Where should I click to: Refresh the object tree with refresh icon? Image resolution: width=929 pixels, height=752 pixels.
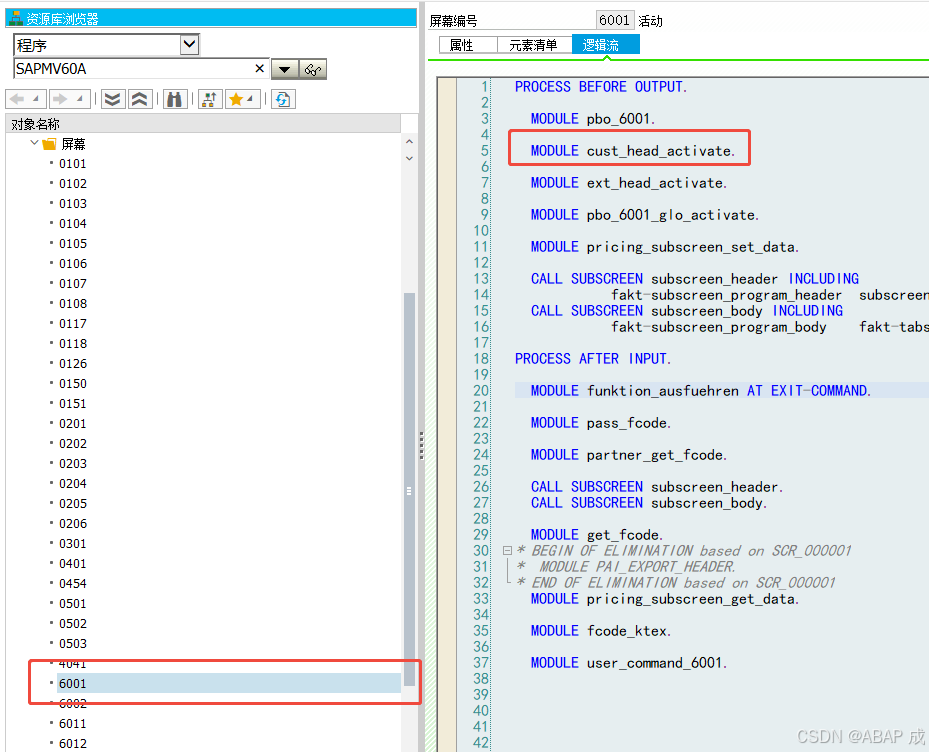[283, 99]
